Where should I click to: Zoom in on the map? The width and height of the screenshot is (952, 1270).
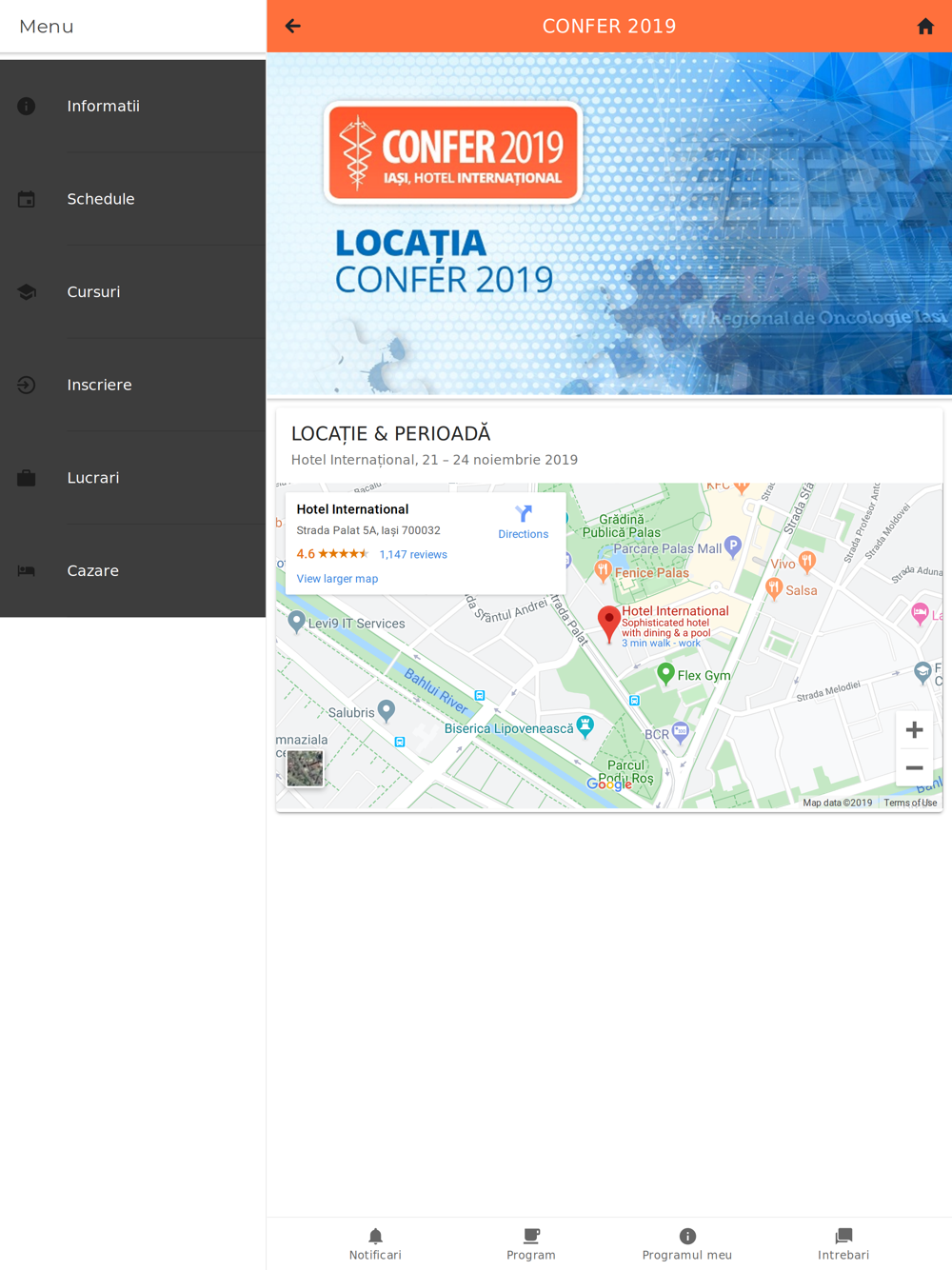[914, 730]
